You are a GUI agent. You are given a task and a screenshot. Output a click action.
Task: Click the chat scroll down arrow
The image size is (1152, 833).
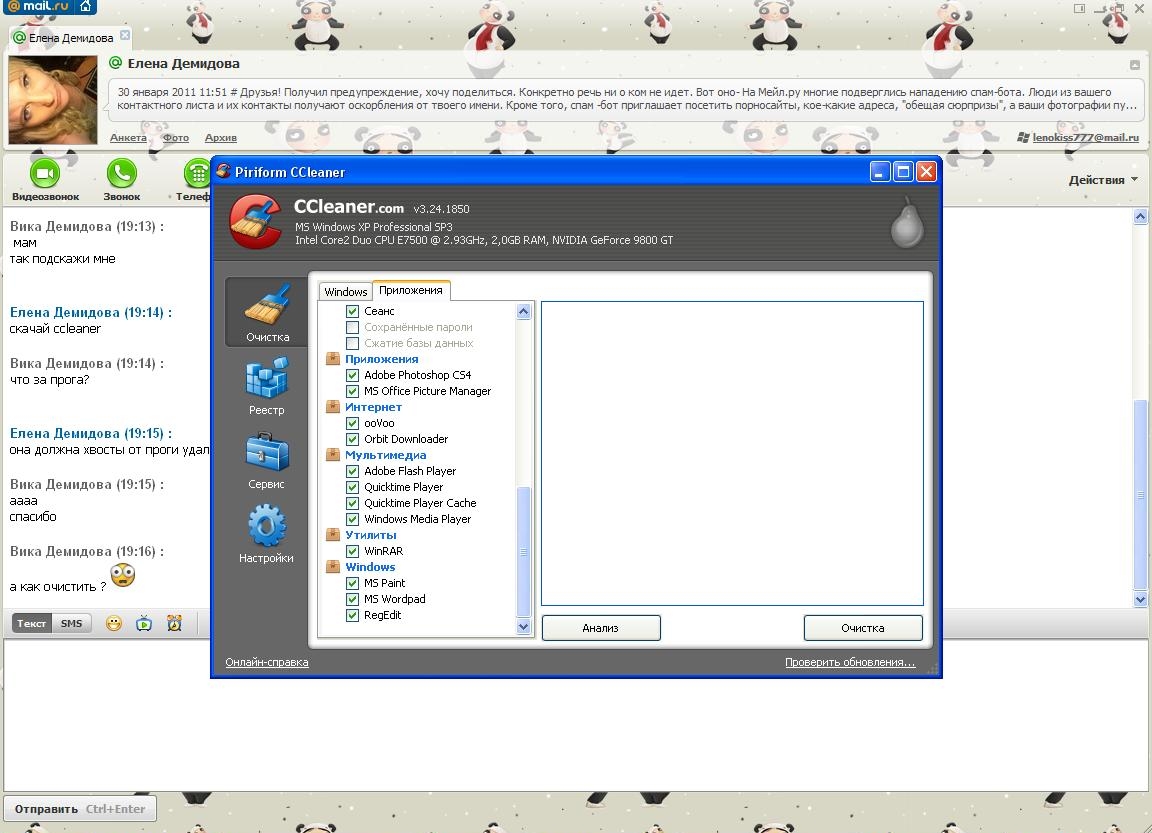[x=1140, y=599]
